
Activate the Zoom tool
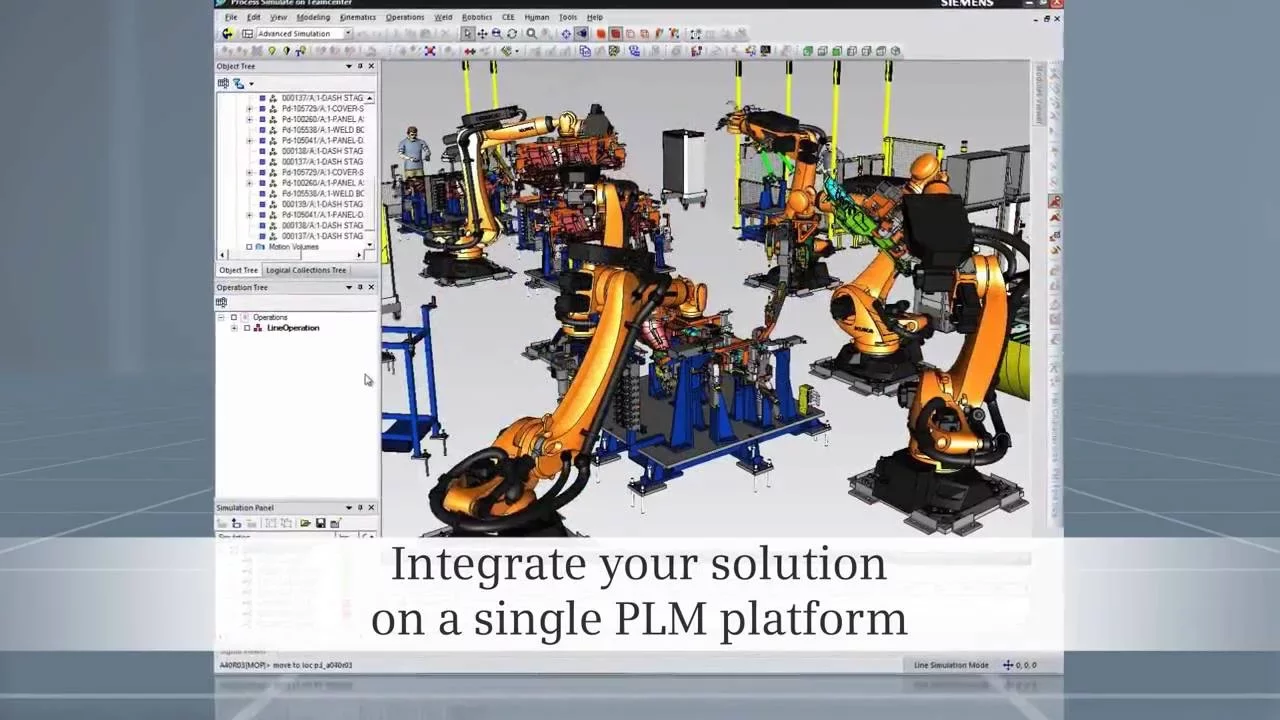(x=496, y=34)
